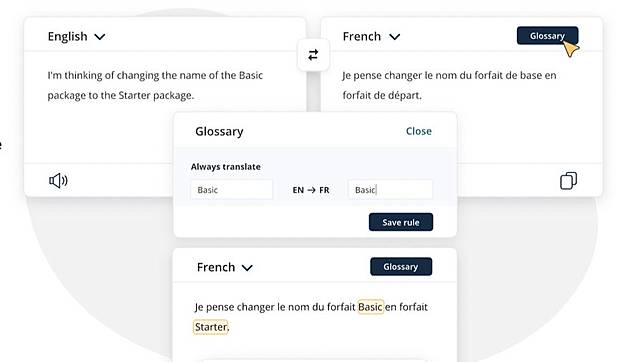
Task: Save the glossary rule
Action: [x=401, y=222]
